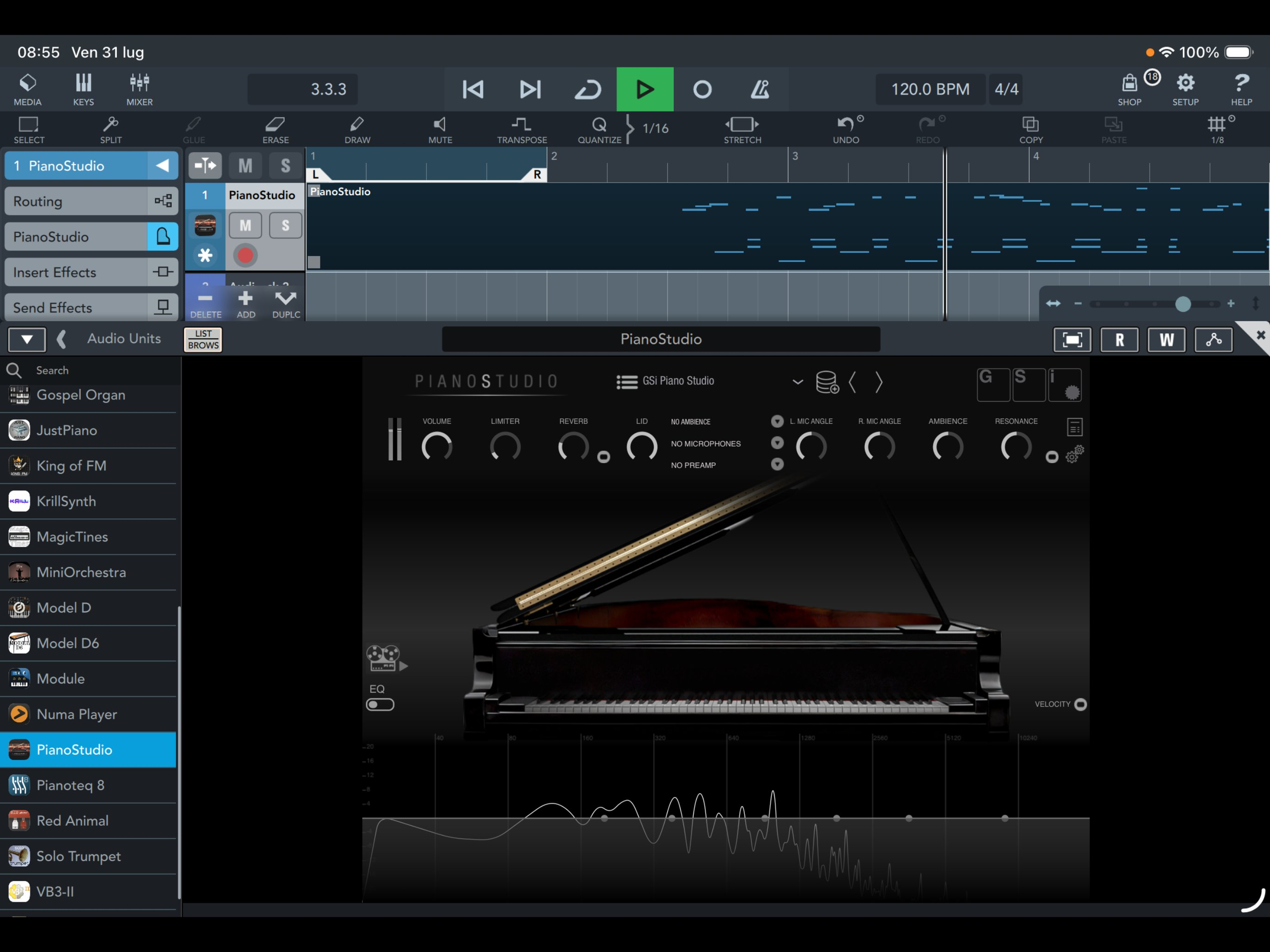
Task: Choose the MUTE tool
Action: click(x=440, y=130)
